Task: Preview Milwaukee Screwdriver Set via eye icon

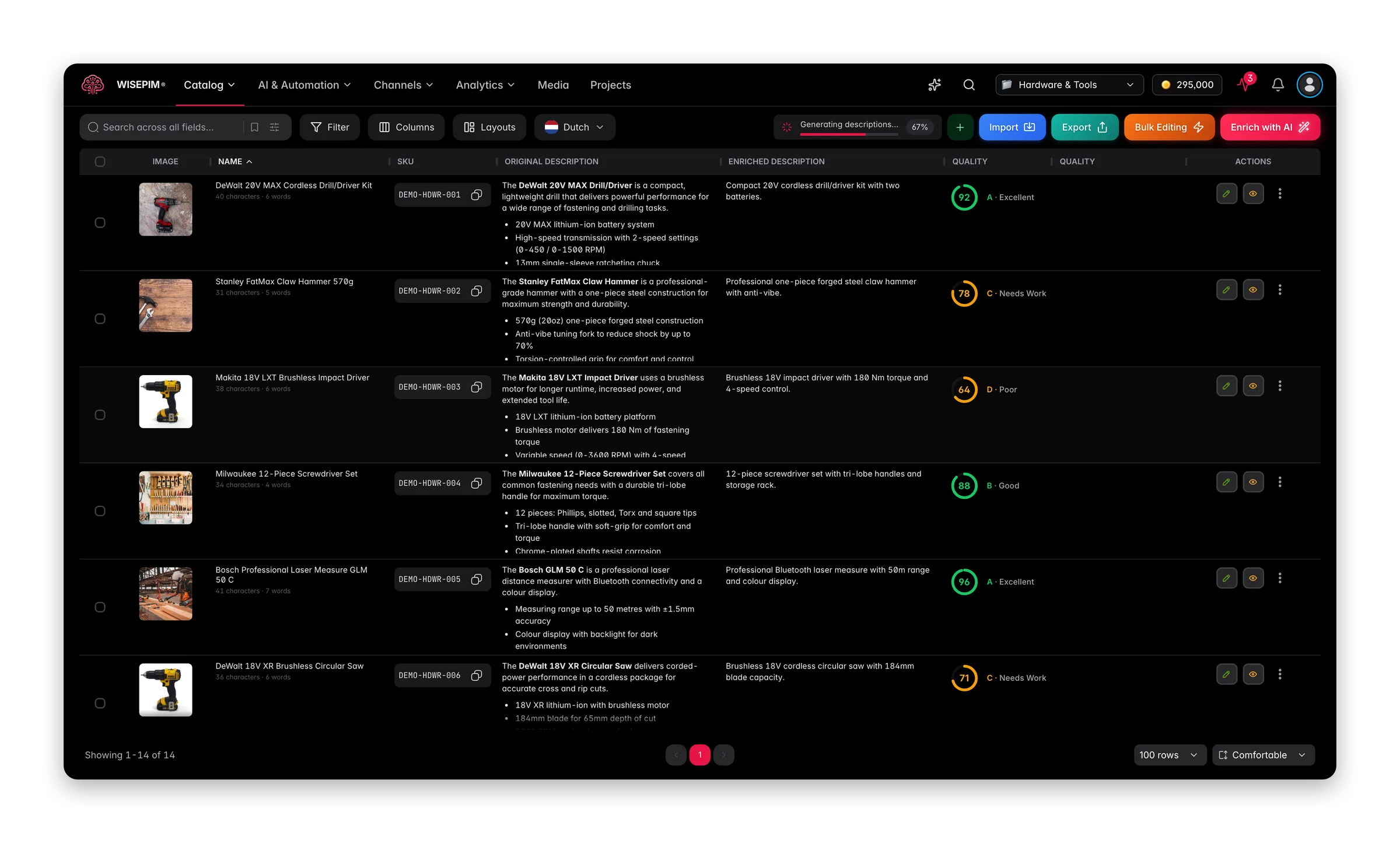Action: tap(1253, 482)
